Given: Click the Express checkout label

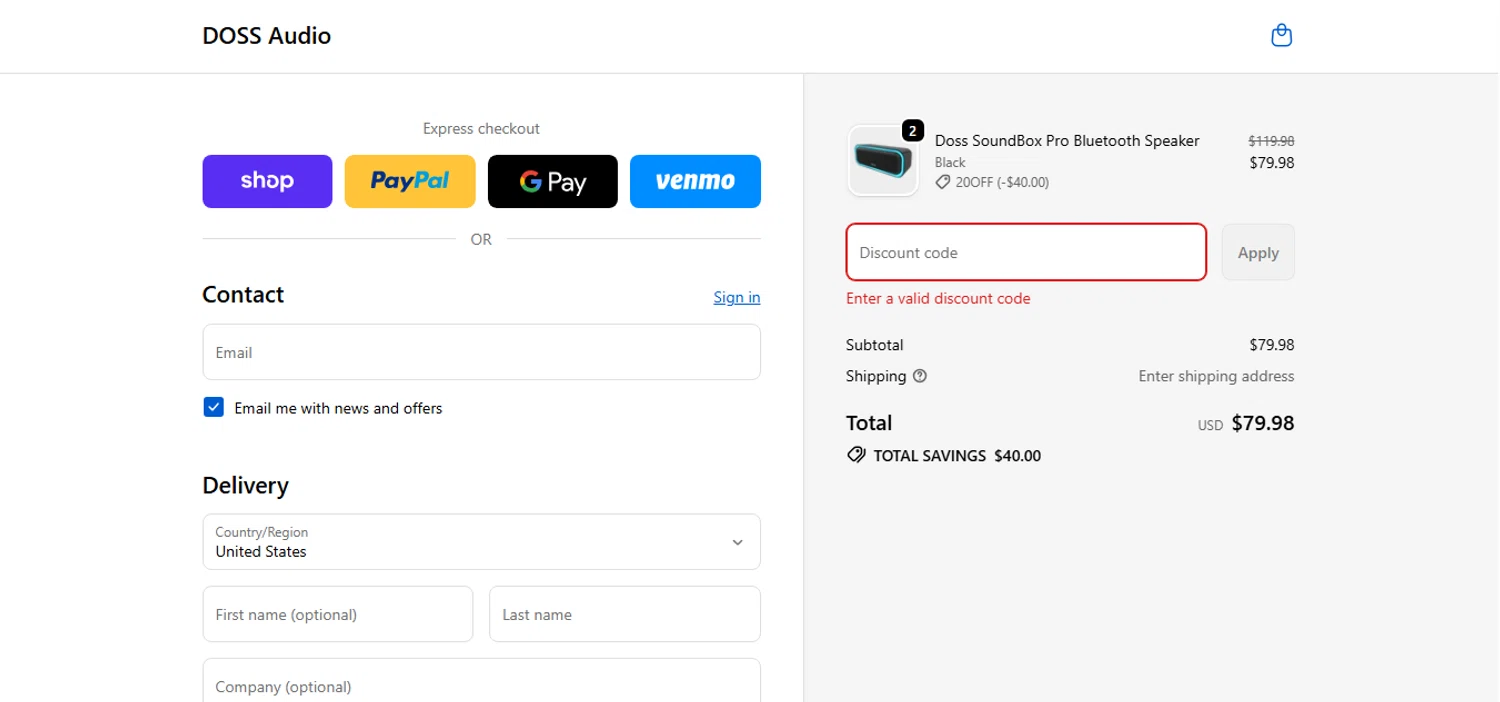Looking at the screenshot, I should click(481, 128).
